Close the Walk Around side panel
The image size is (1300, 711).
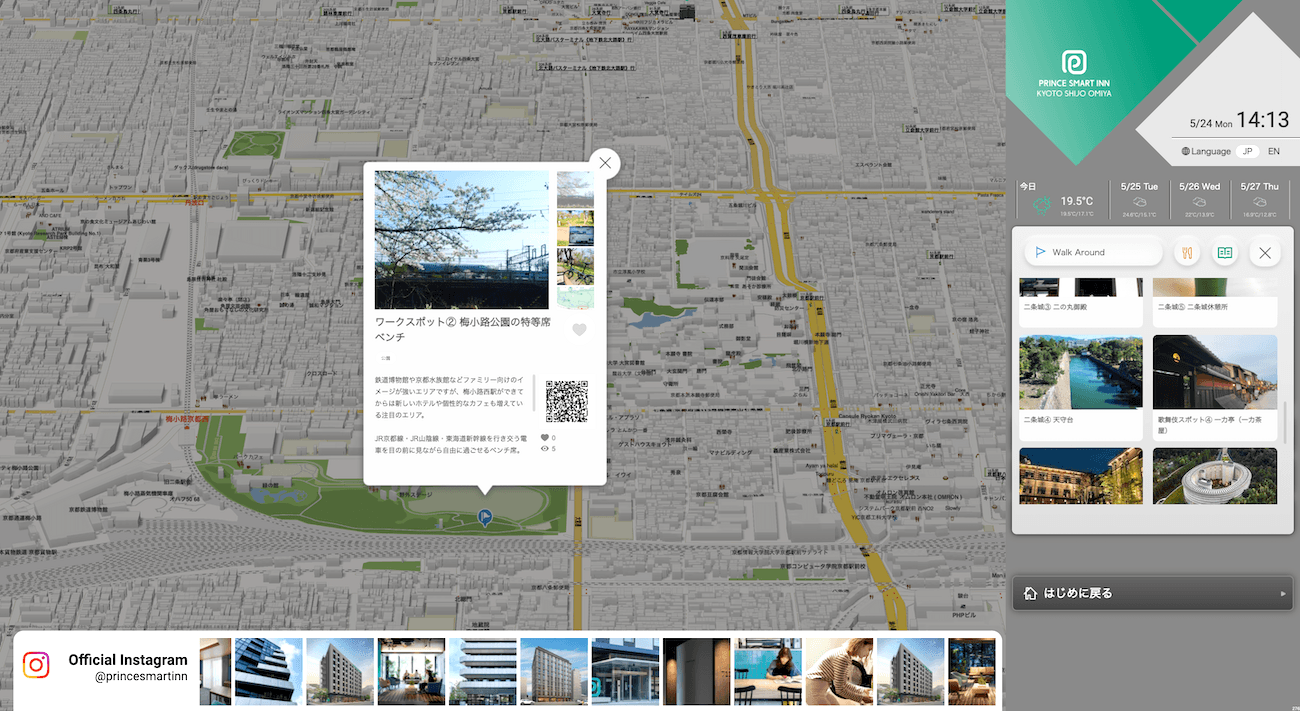(x=1265, y=252)
